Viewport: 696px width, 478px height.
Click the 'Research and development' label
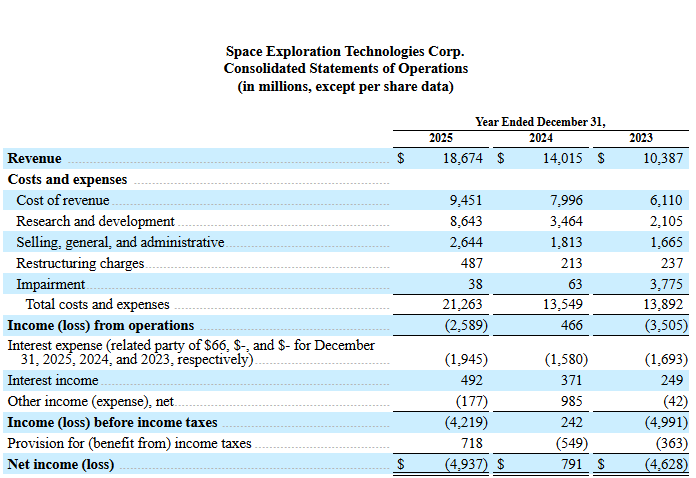point(95,221)
